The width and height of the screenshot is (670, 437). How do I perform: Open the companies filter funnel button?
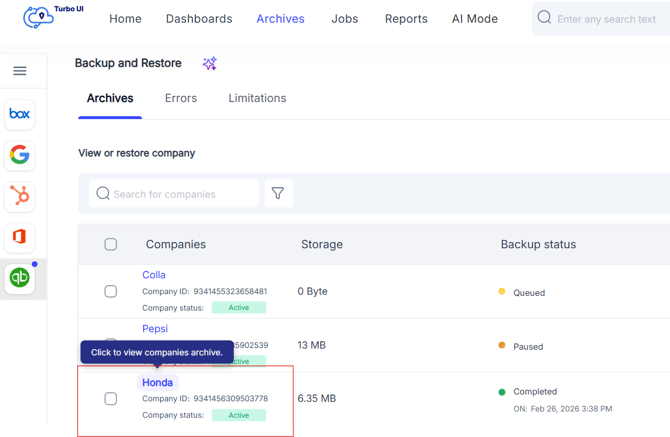pos(278,194)
